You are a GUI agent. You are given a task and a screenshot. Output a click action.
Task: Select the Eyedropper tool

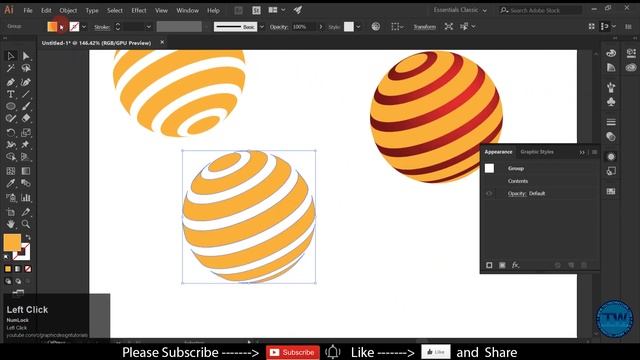coord(11,183)
